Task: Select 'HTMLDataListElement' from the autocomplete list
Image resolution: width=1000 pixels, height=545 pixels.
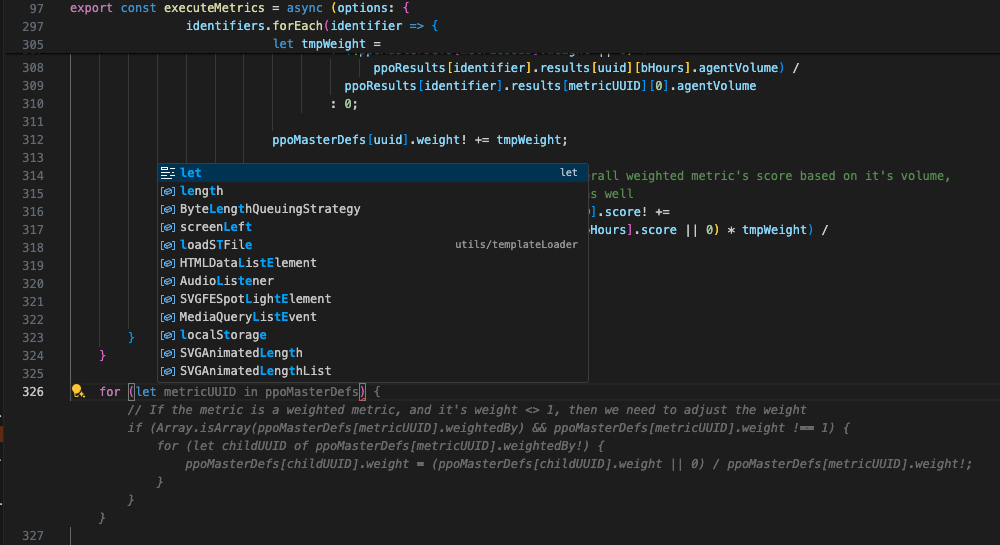Action: pyautogui.click(x=248, y=263)
